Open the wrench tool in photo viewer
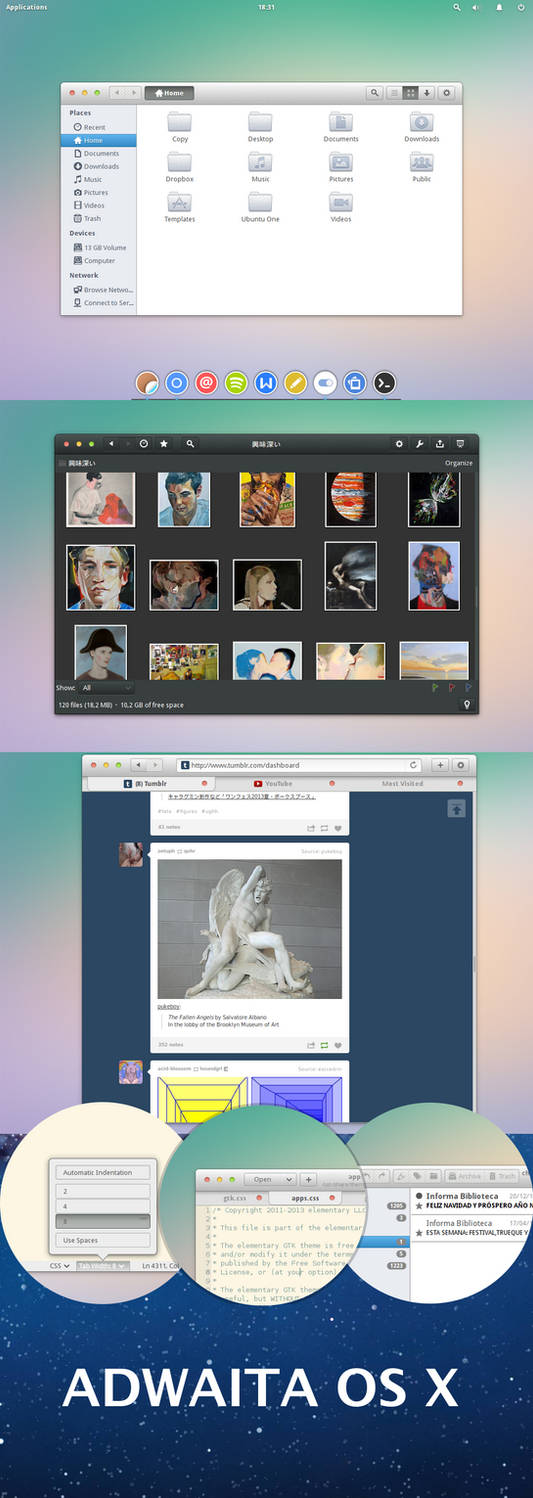533x1498 pixels. point(420,443)
